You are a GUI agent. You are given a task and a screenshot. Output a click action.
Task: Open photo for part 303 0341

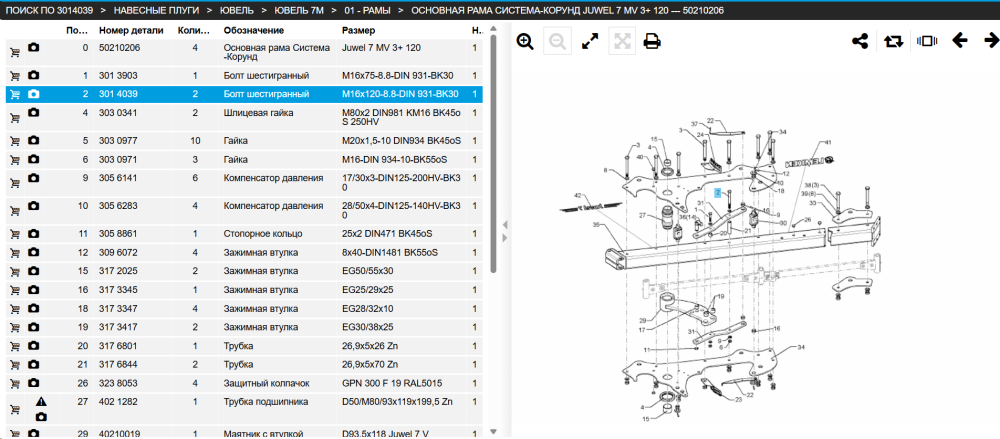tap(34, 112)
